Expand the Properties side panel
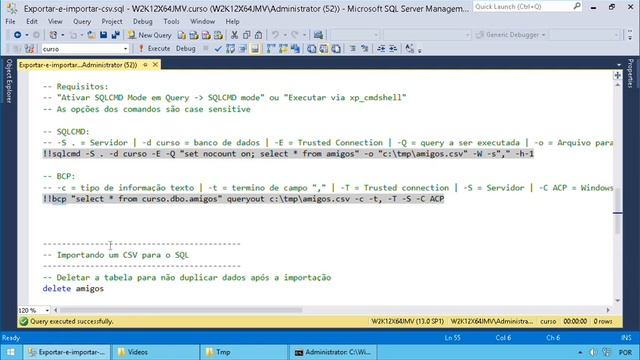640x360 pixels. coord(631,73)
